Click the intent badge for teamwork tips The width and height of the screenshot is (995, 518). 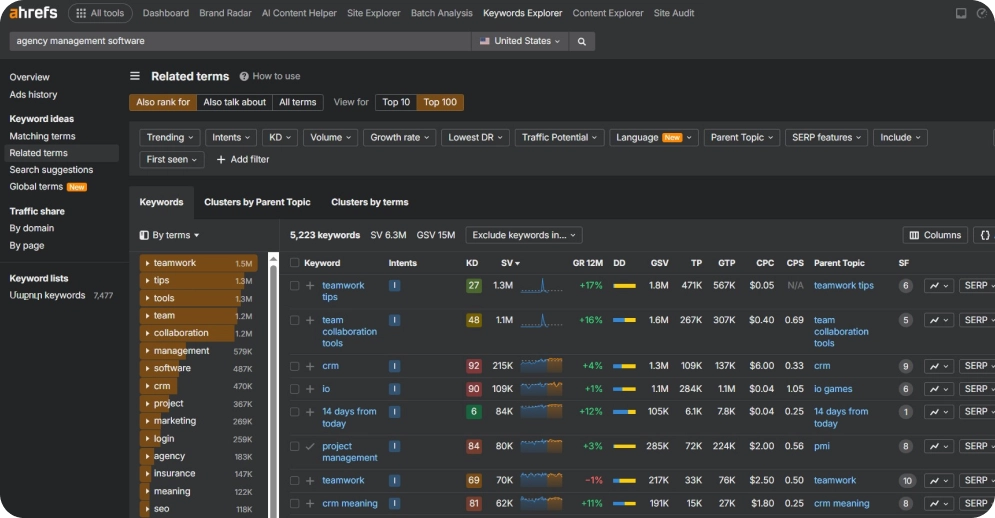point(394,286)
